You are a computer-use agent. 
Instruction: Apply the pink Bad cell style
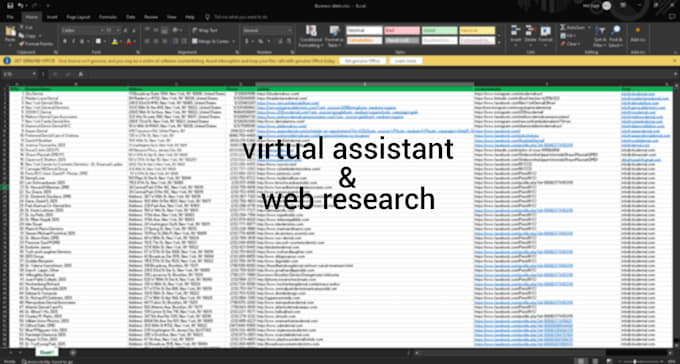pyautogui.click(x=402, y=30)
